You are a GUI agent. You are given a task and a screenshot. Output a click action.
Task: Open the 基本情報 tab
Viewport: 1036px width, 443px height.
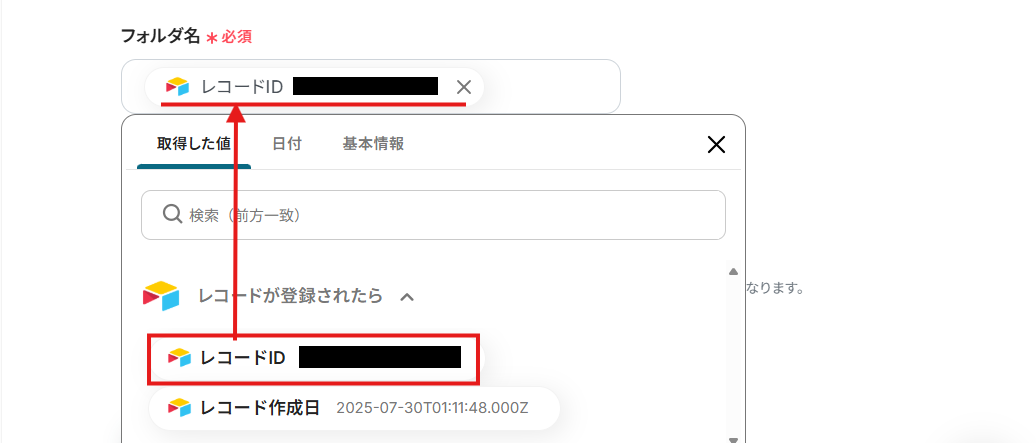click(373, 143)
